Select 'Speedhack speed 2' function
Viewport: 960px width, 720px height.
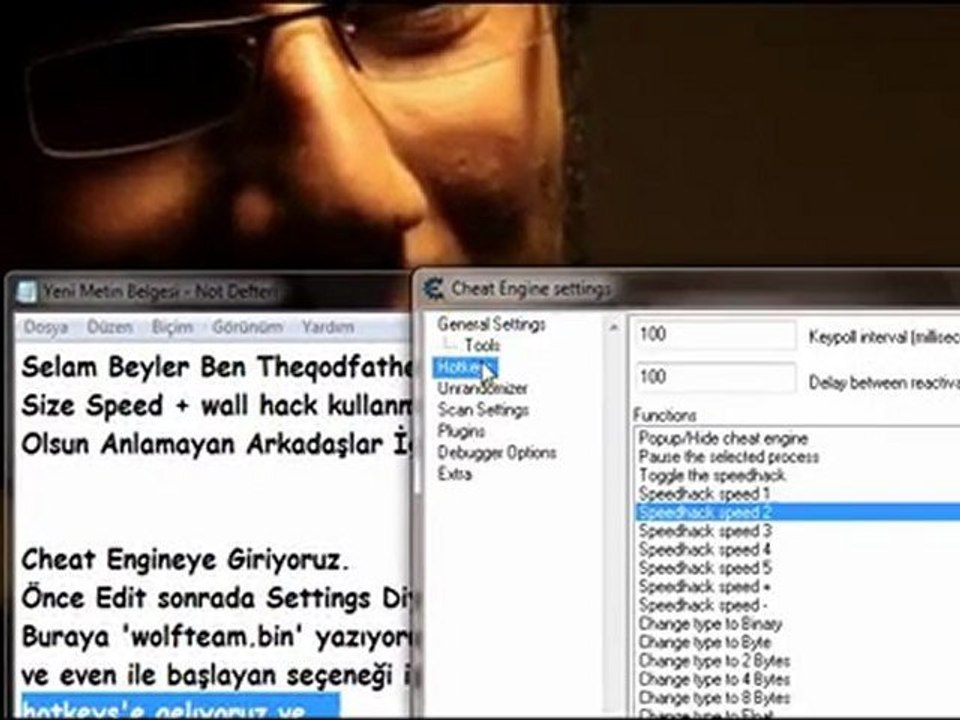(798, 512)
